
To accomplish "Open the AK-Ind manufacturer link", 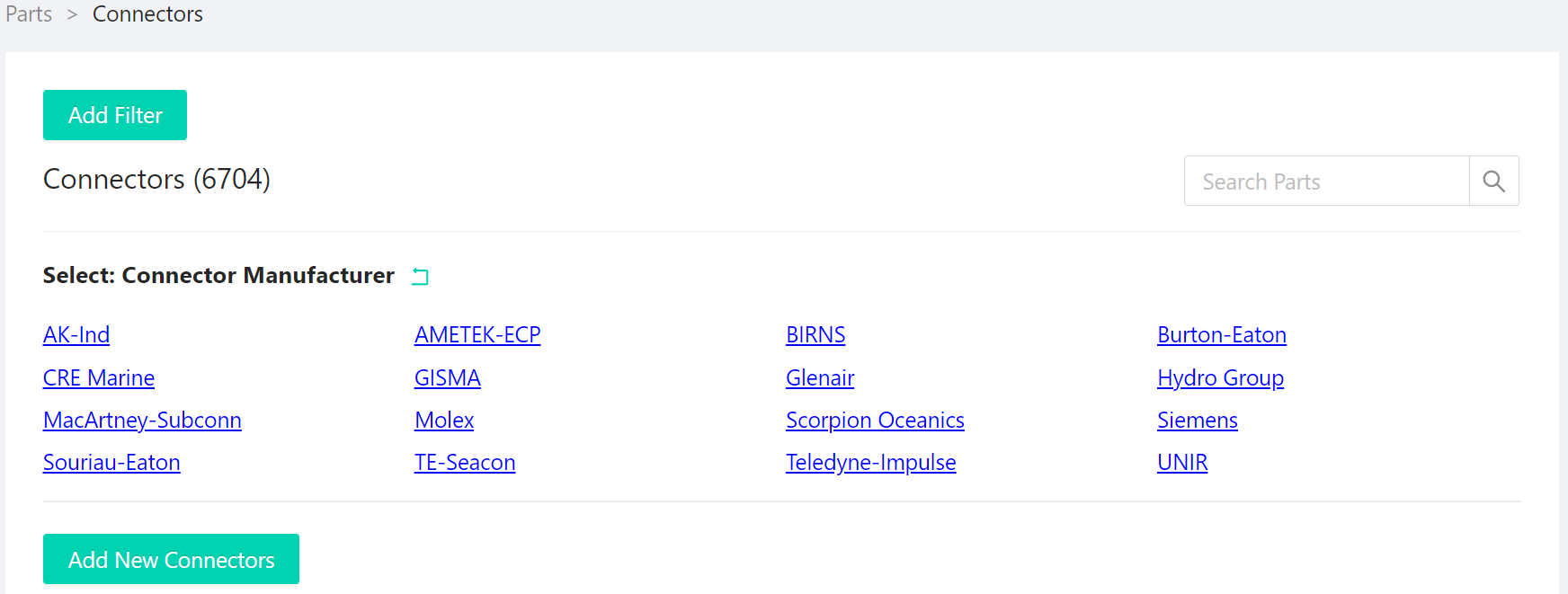I will click(76, 335).
